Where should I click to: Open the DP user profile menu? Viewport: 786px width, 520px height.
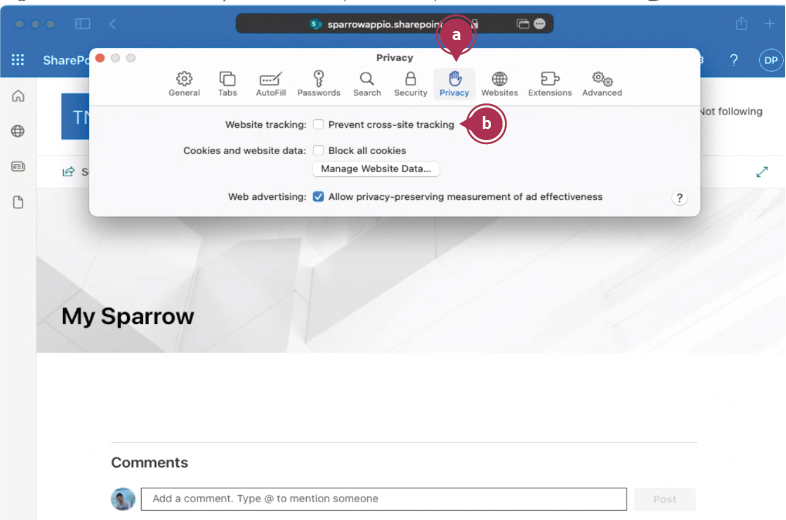[770, 60]
